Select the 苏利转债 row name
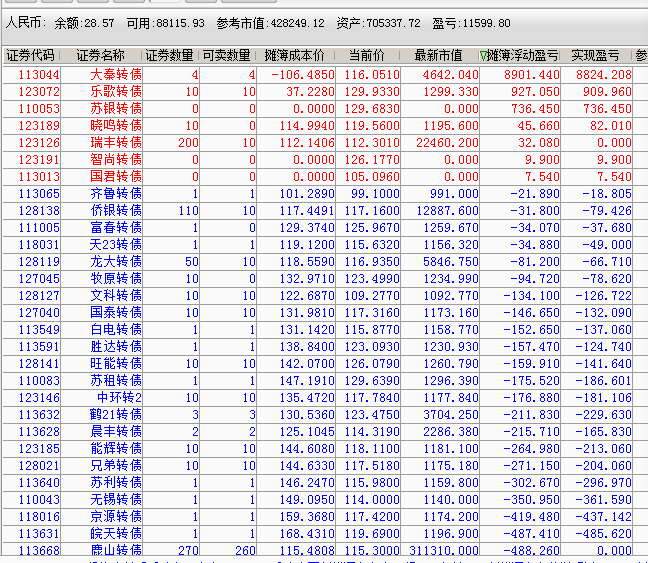The height and width of the screenshot is (563, 648). [116, 482]
